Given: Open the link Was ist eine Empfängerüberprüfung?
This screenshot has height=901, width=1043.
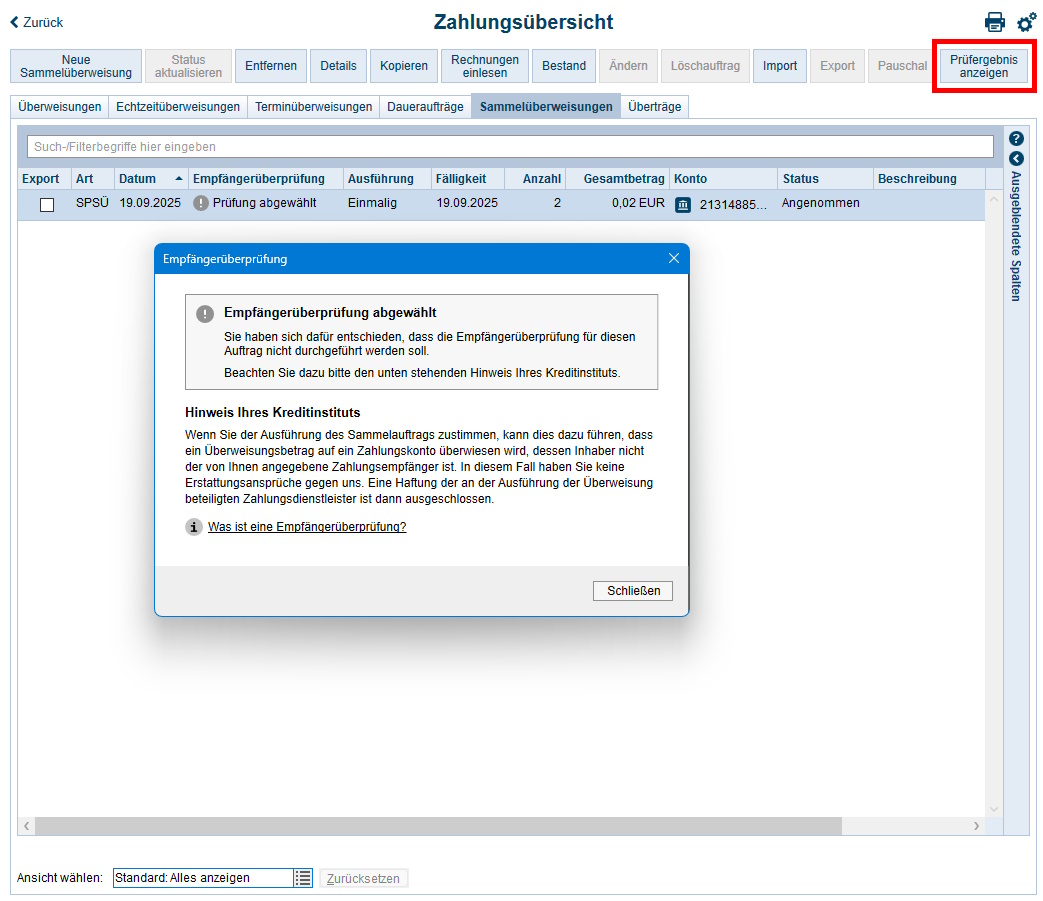Looking at the screenshot, I should click(x=306, y=526).
